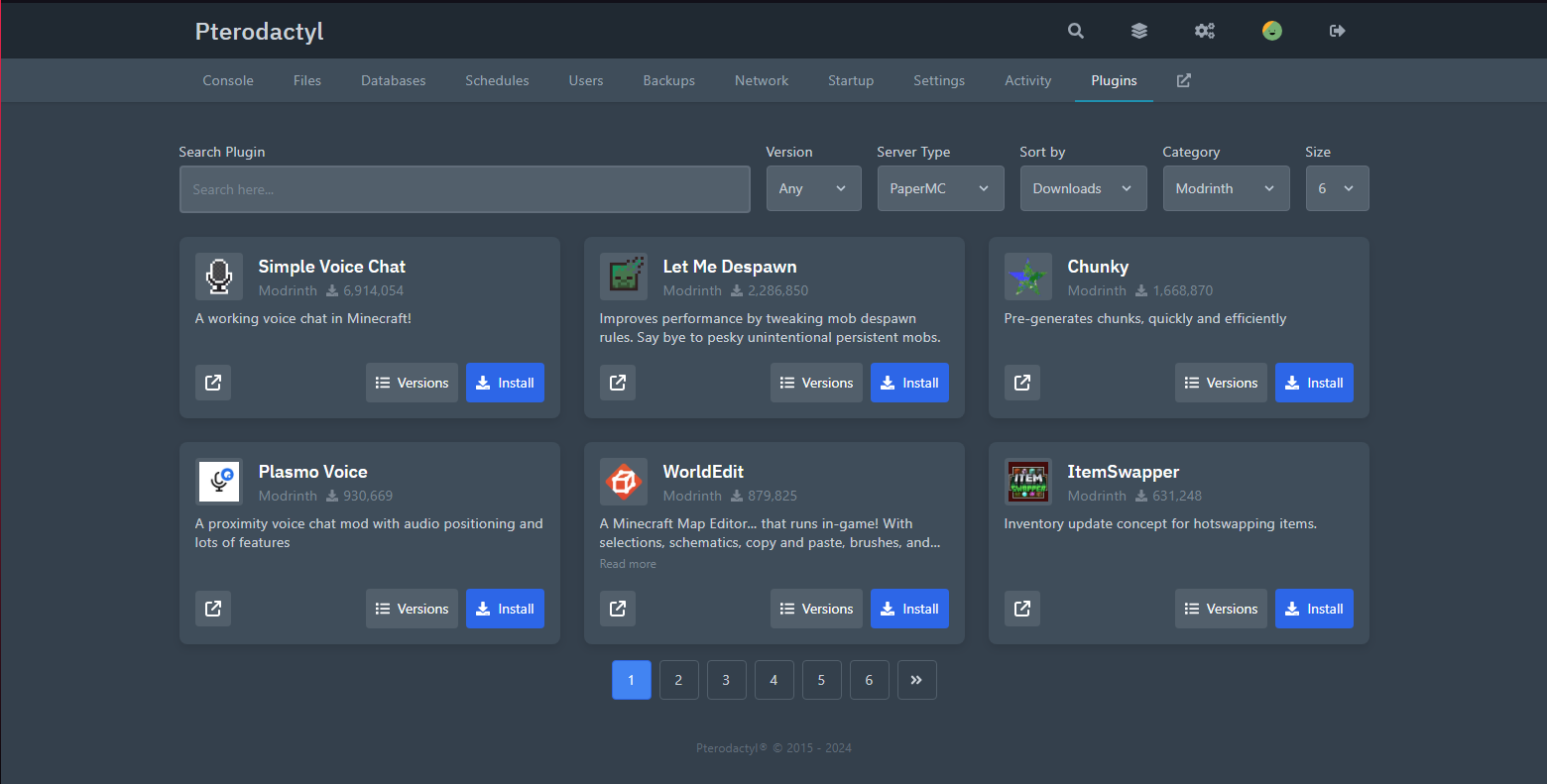Focus the Search Plugin input field
Screen dimensions: 1547x784
[464, 189]
